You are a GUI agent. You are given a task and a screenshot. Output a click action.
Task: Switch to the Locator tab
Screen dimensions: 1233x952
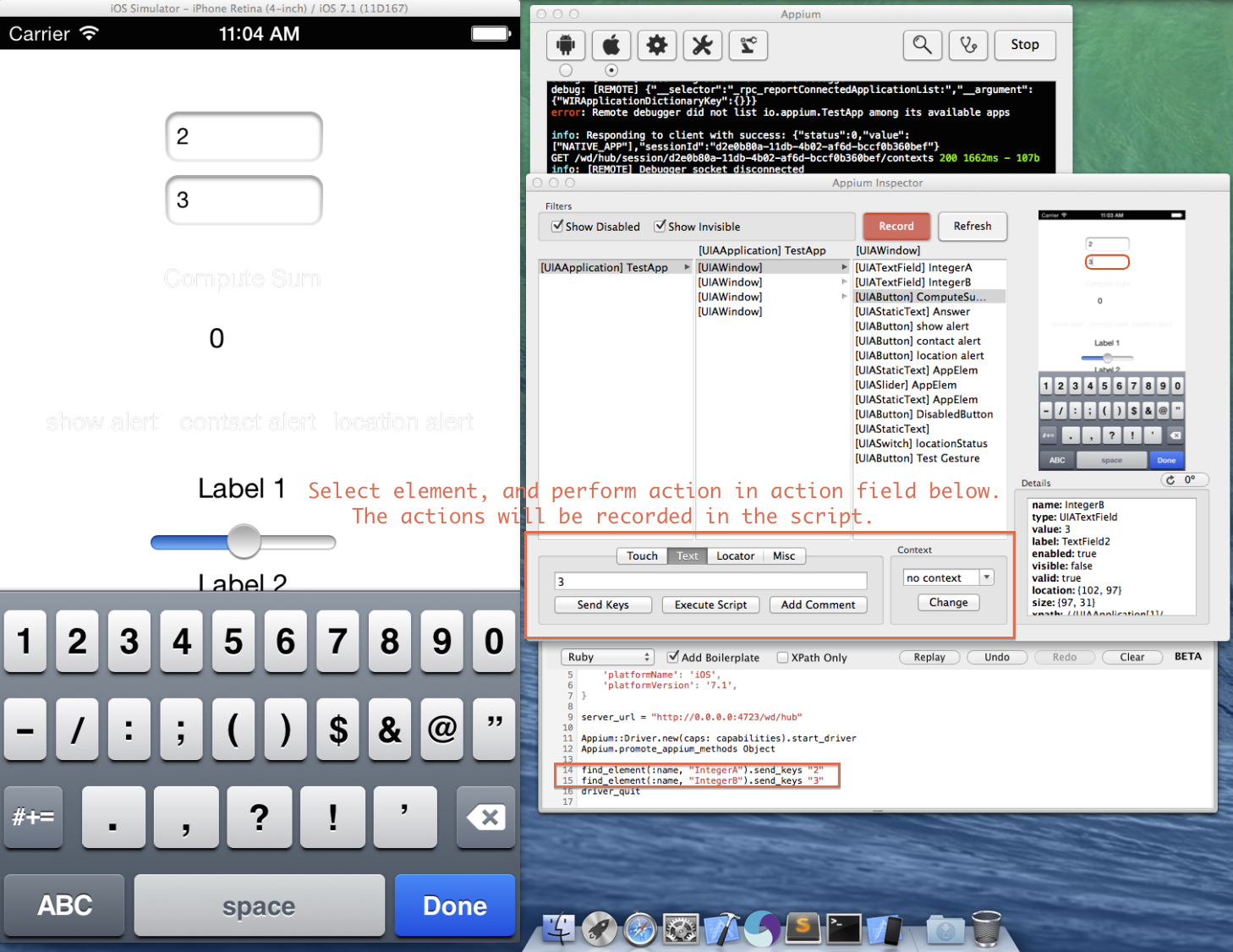[x=736, y=555]
